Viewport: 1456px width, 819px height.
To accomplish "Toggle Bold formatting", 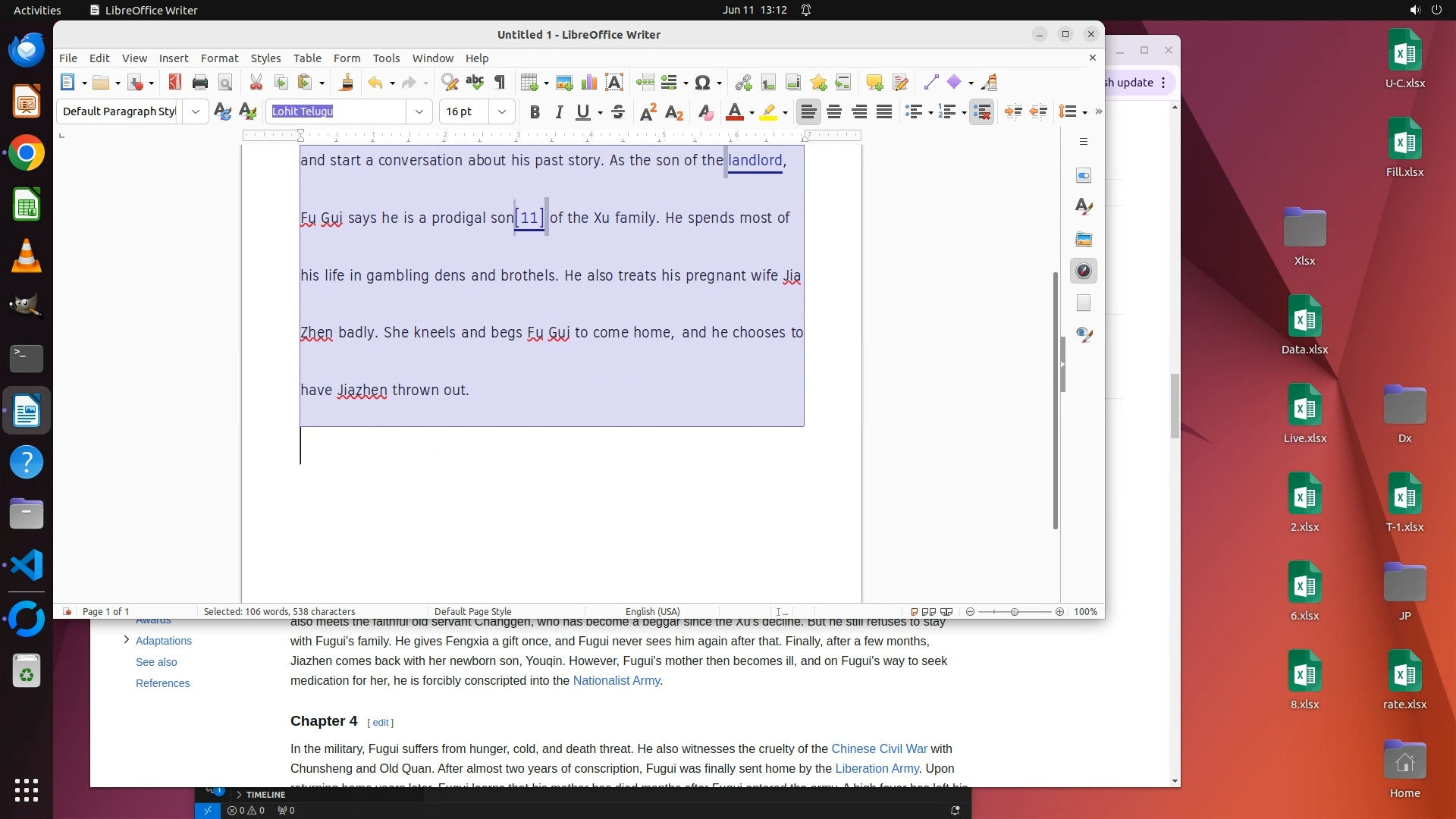I will [535, 112].
